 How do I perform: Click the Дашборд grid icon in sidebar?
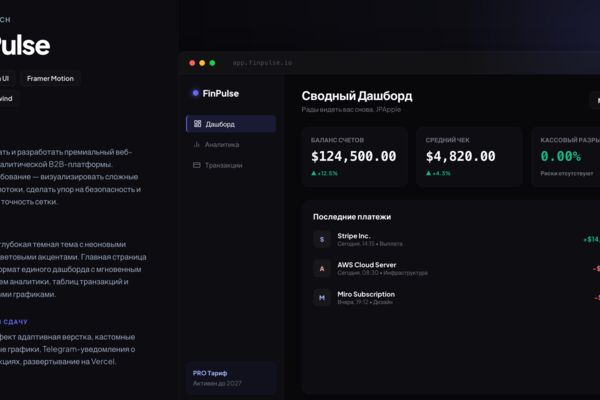(x=197, y=124)
